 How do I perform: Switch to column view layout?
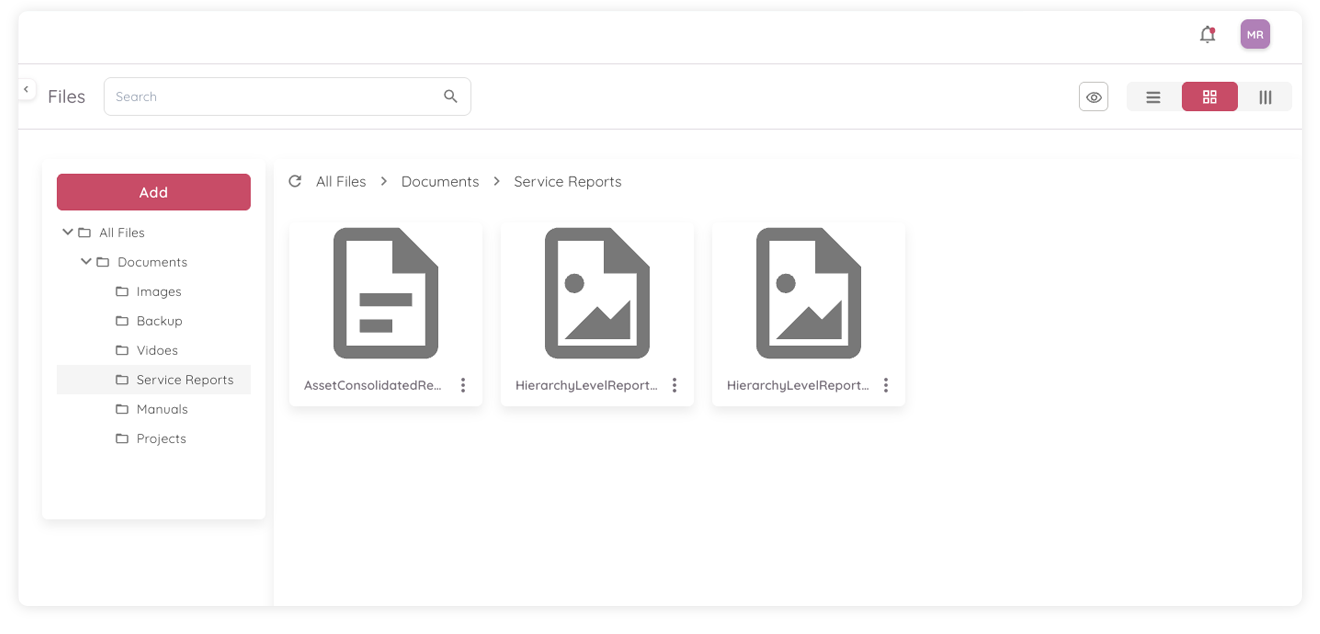pos(1265,96)
